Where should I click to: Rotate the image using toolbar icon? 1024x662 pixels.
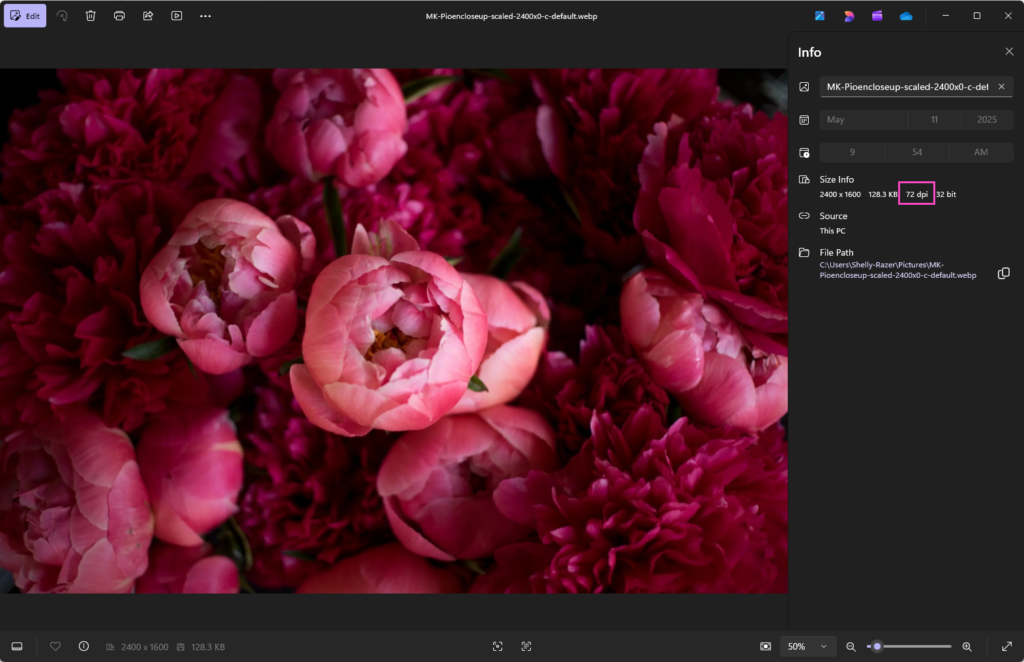(x=62, y=16)
